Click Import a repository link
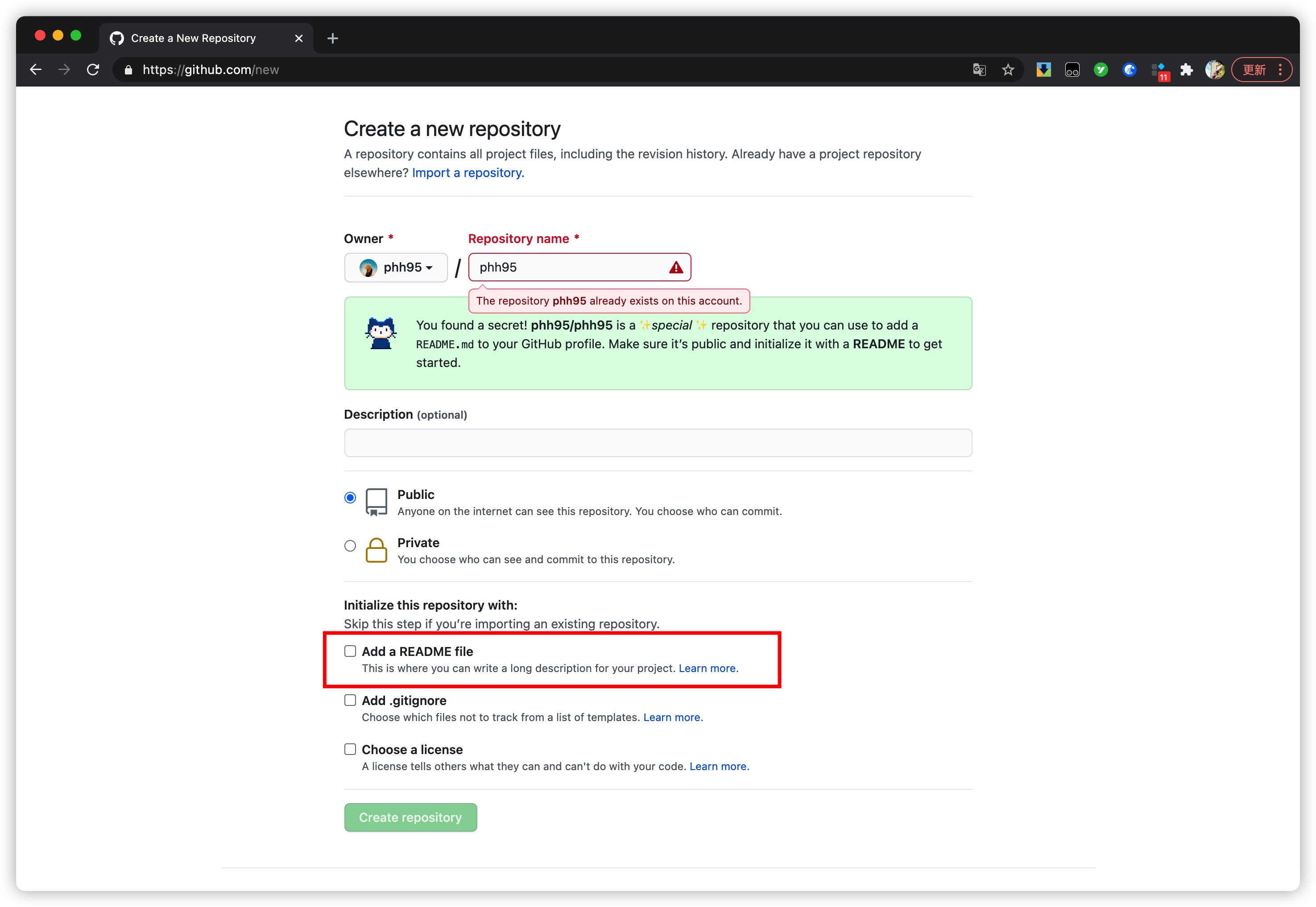The width and height of the screenshot is (1316, 907). 468,173
